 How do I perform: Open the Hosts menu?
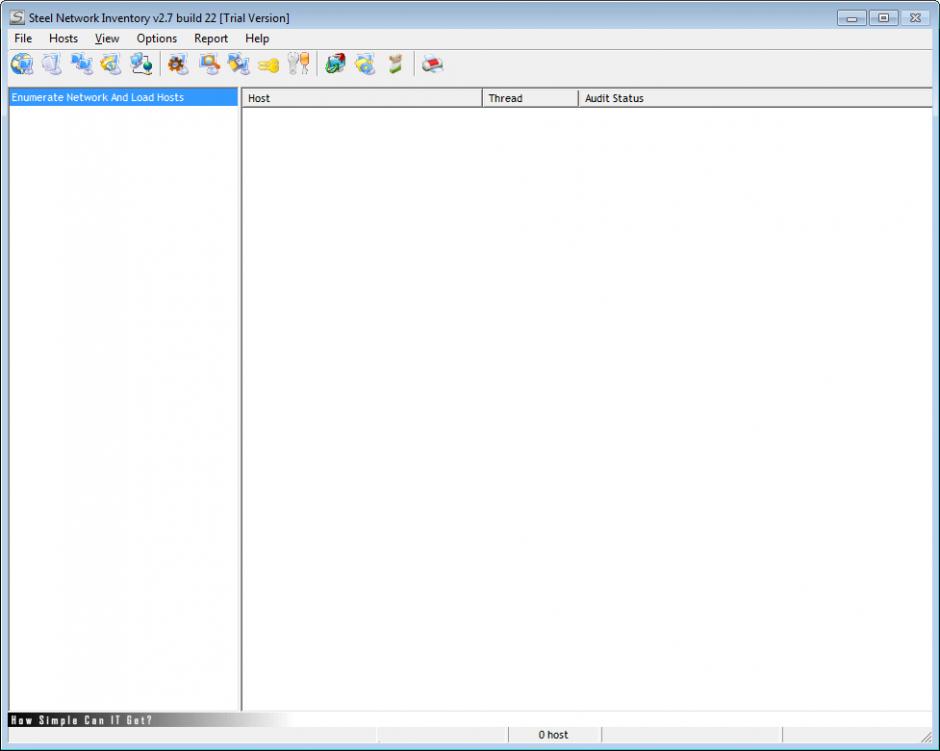coord(64,38)
